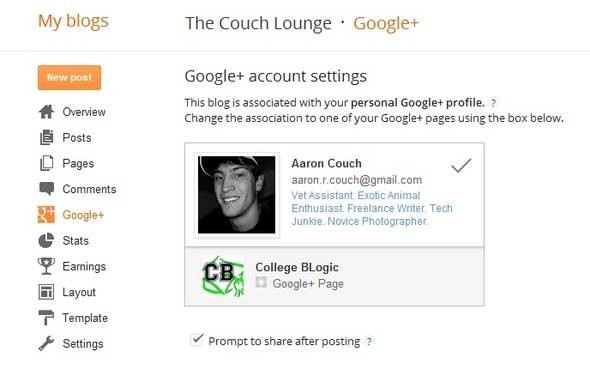Image resolution: width=590 pixels, height=376 pixels.
Task: Open the Stats pie chart icon
Action: click(x=46, y=241)
